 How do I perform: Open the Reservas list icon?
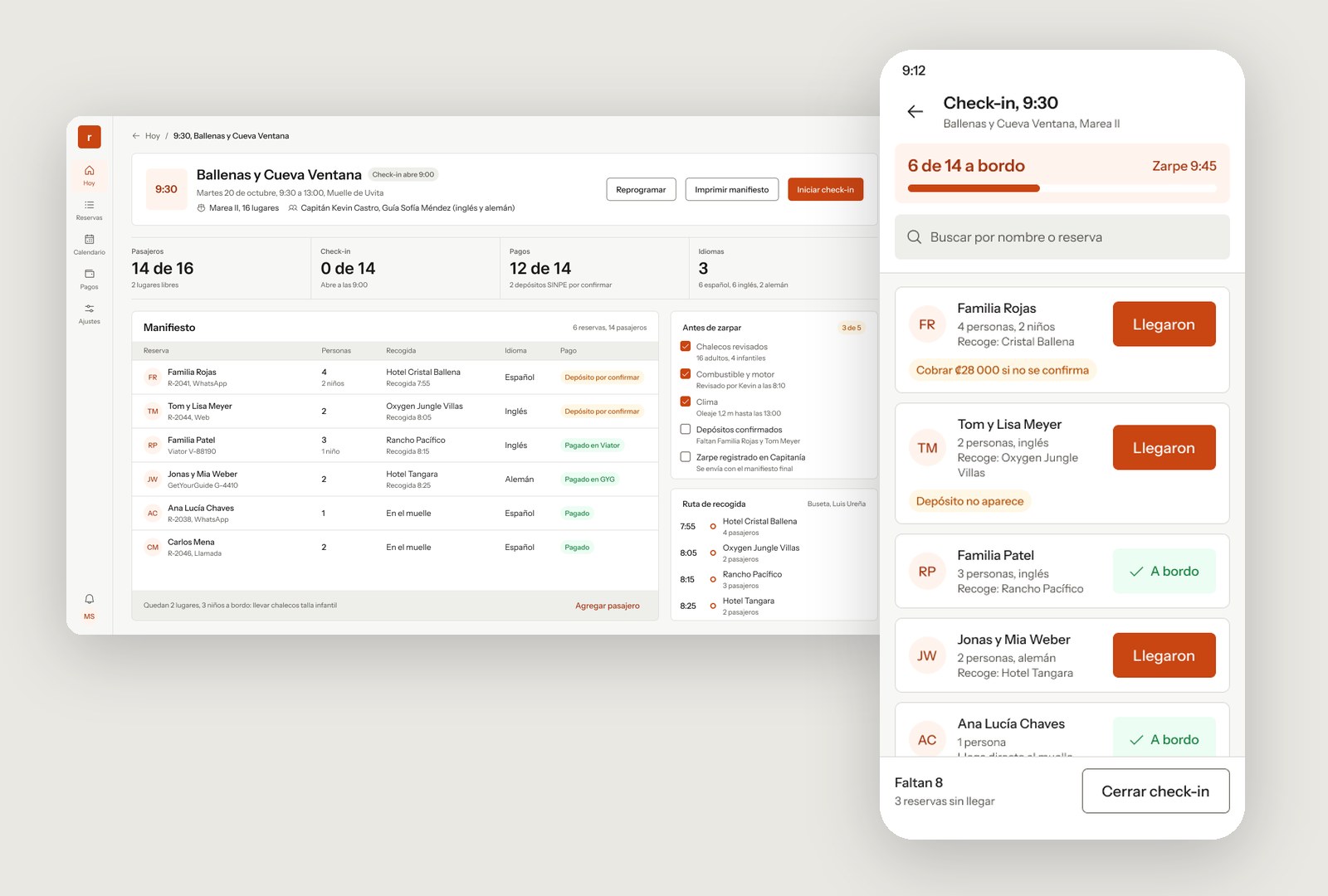pyautogui.click(x=89, y=205)
